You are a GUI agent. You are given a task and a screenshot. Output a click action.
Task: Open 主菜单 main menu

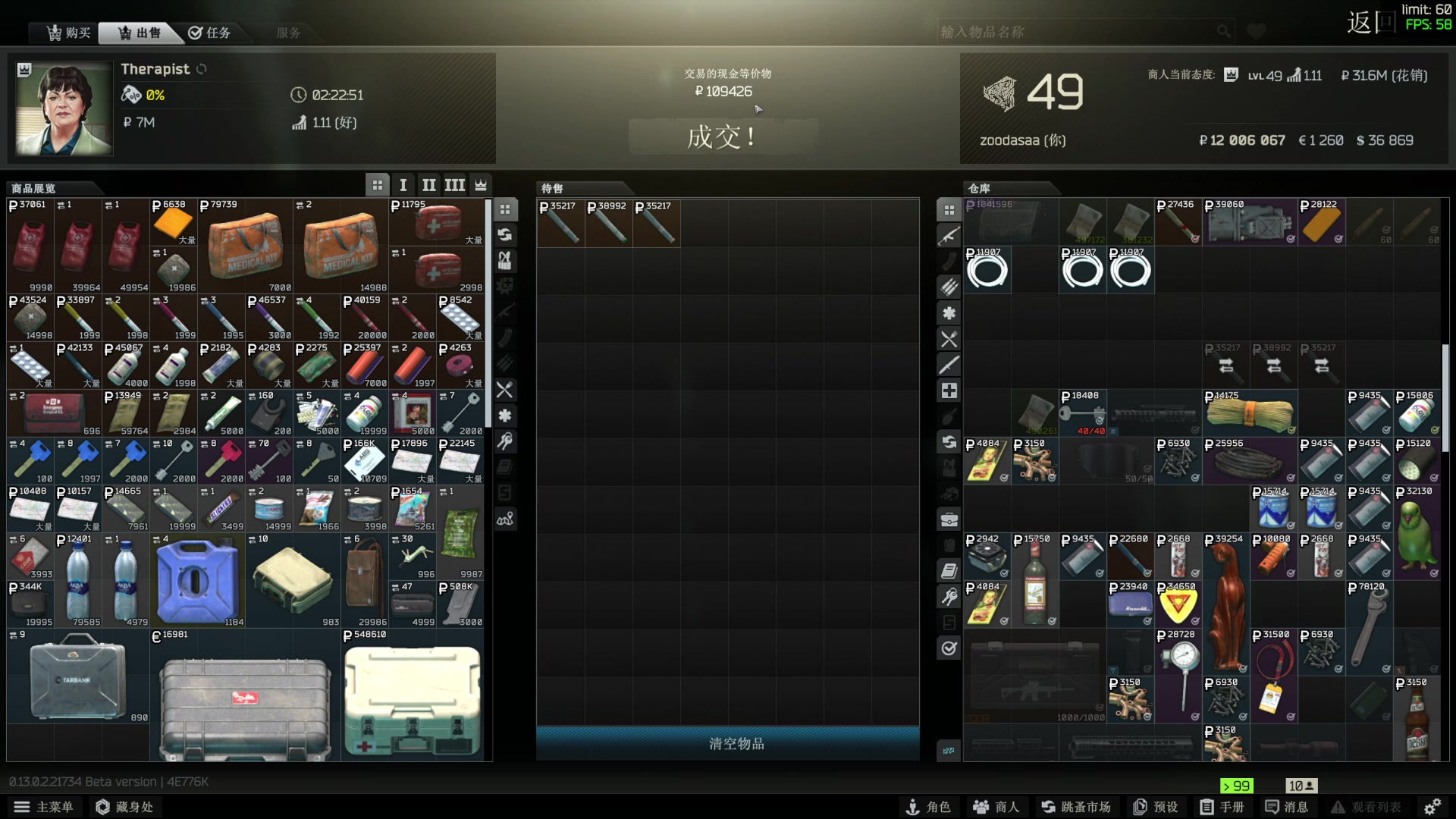coord(44,807)
